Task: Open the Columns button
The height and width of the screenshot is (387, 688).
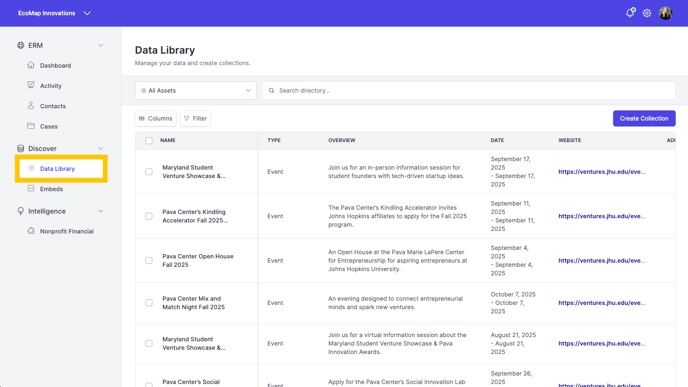Action: 156,118
